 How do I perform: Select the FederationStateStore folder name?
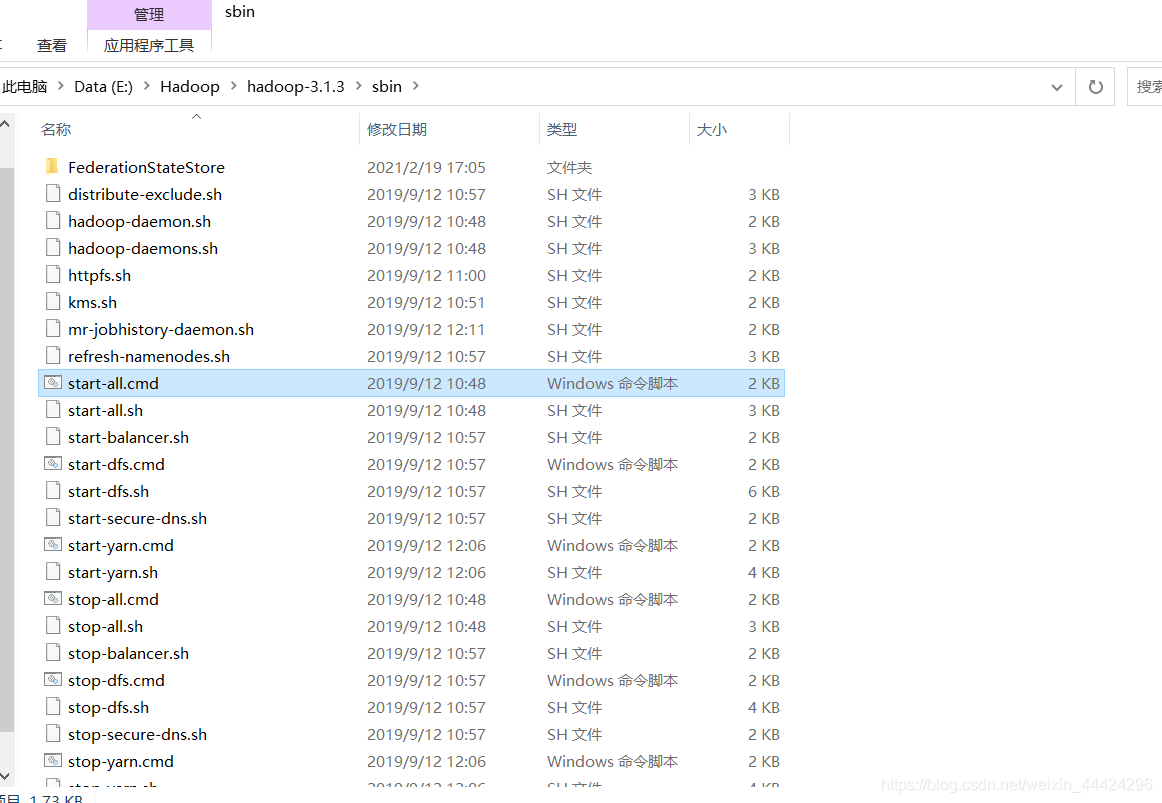[146, 167]
